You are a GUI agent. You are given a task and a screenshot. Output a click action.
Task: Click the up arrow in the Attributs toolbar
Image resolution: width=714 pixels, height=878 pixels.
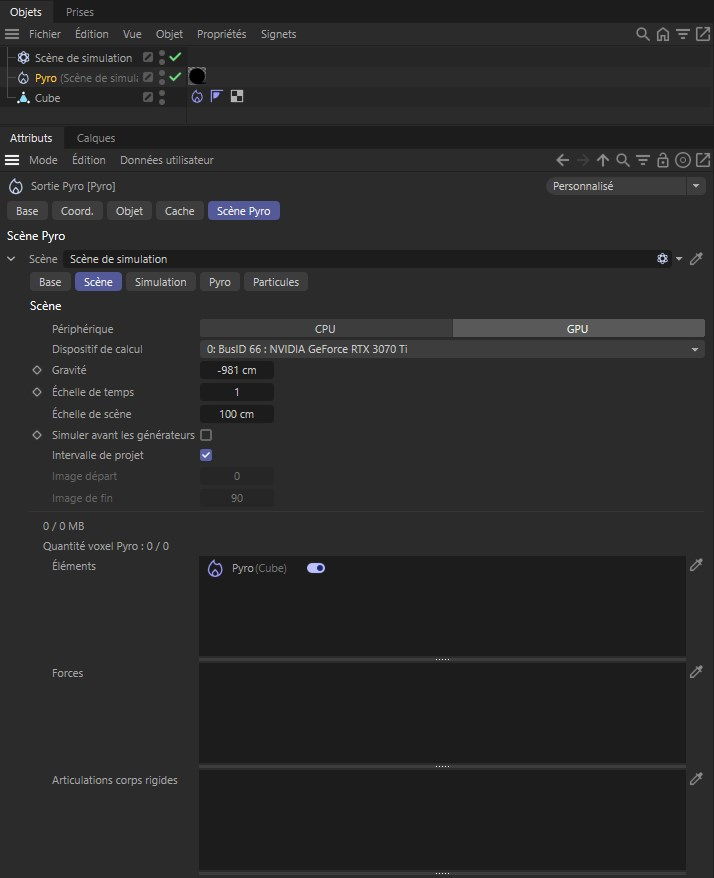pos(603,160)
